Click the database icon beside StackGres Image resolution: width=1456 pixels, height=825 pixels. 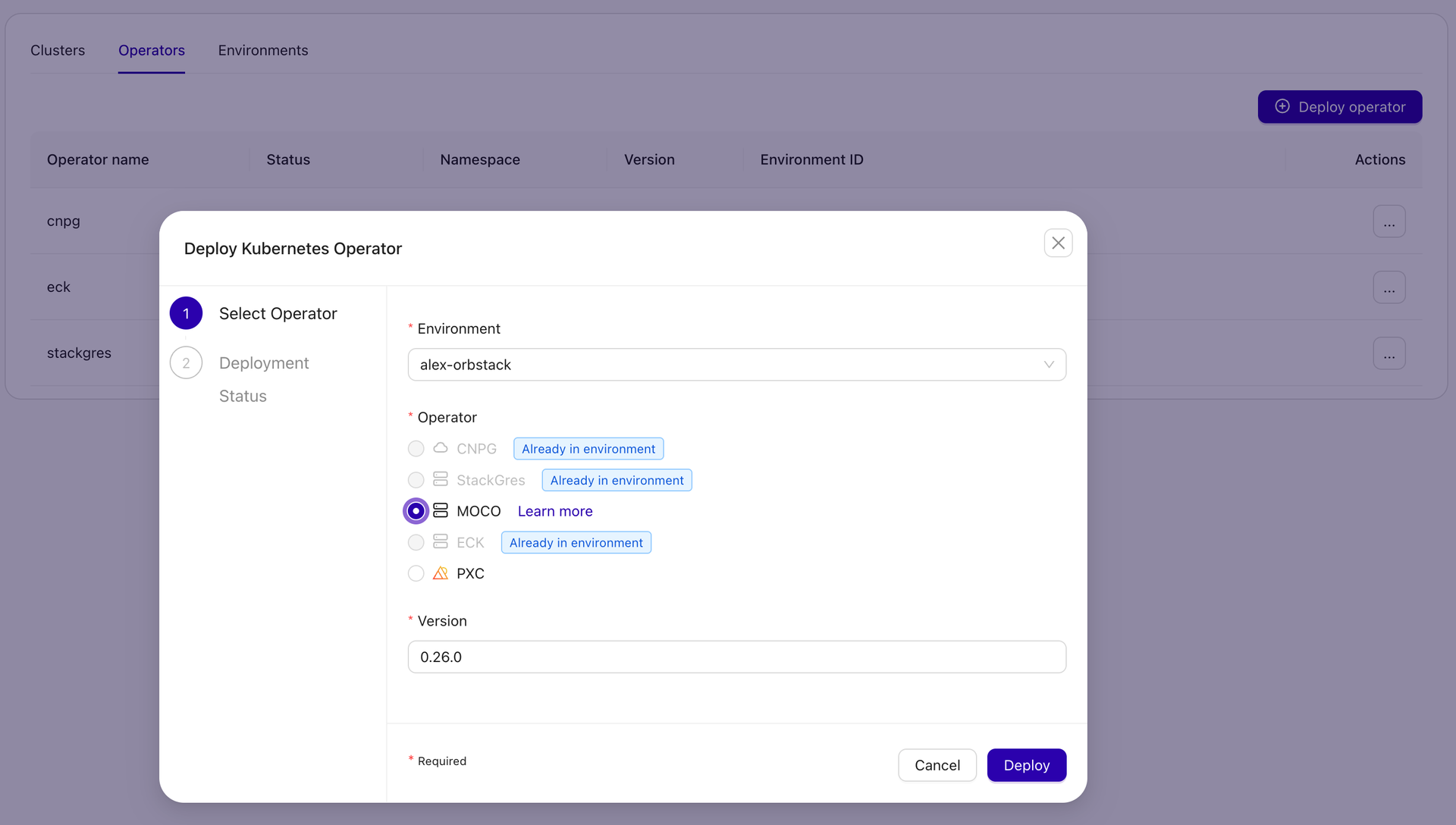pyautogui.click(x=441, y=479)
